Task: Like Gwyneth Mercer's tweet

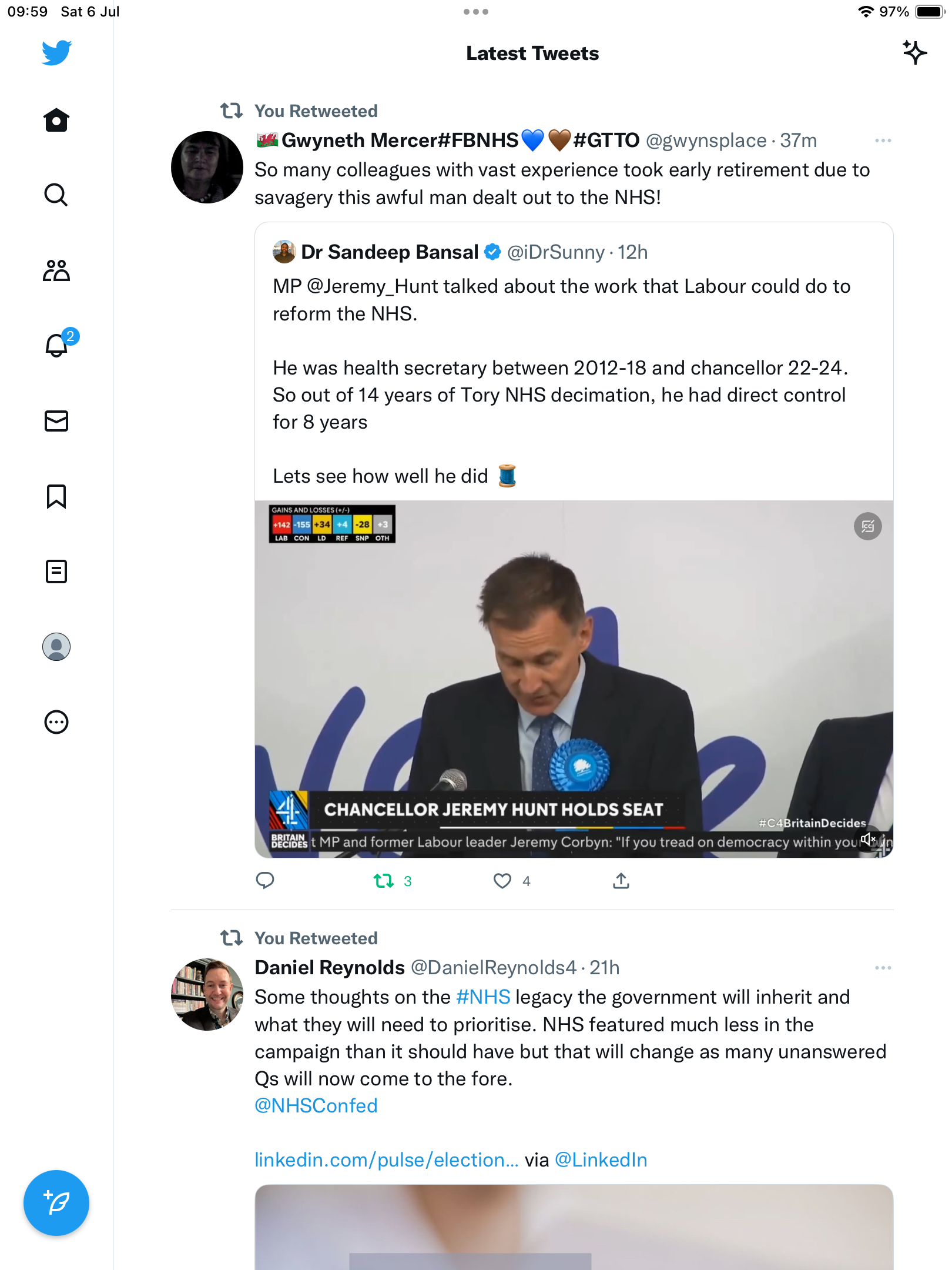Action: click(502, 881)
